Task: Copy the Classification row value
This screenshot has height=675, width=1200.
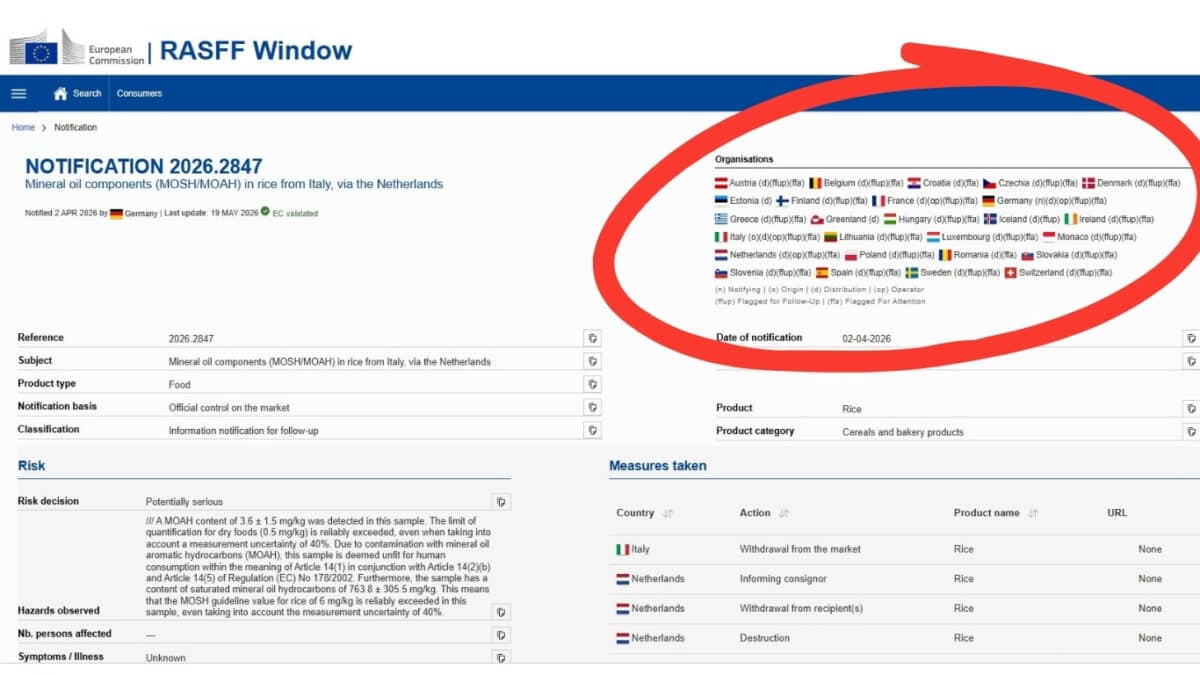Action: coord(592,430)
